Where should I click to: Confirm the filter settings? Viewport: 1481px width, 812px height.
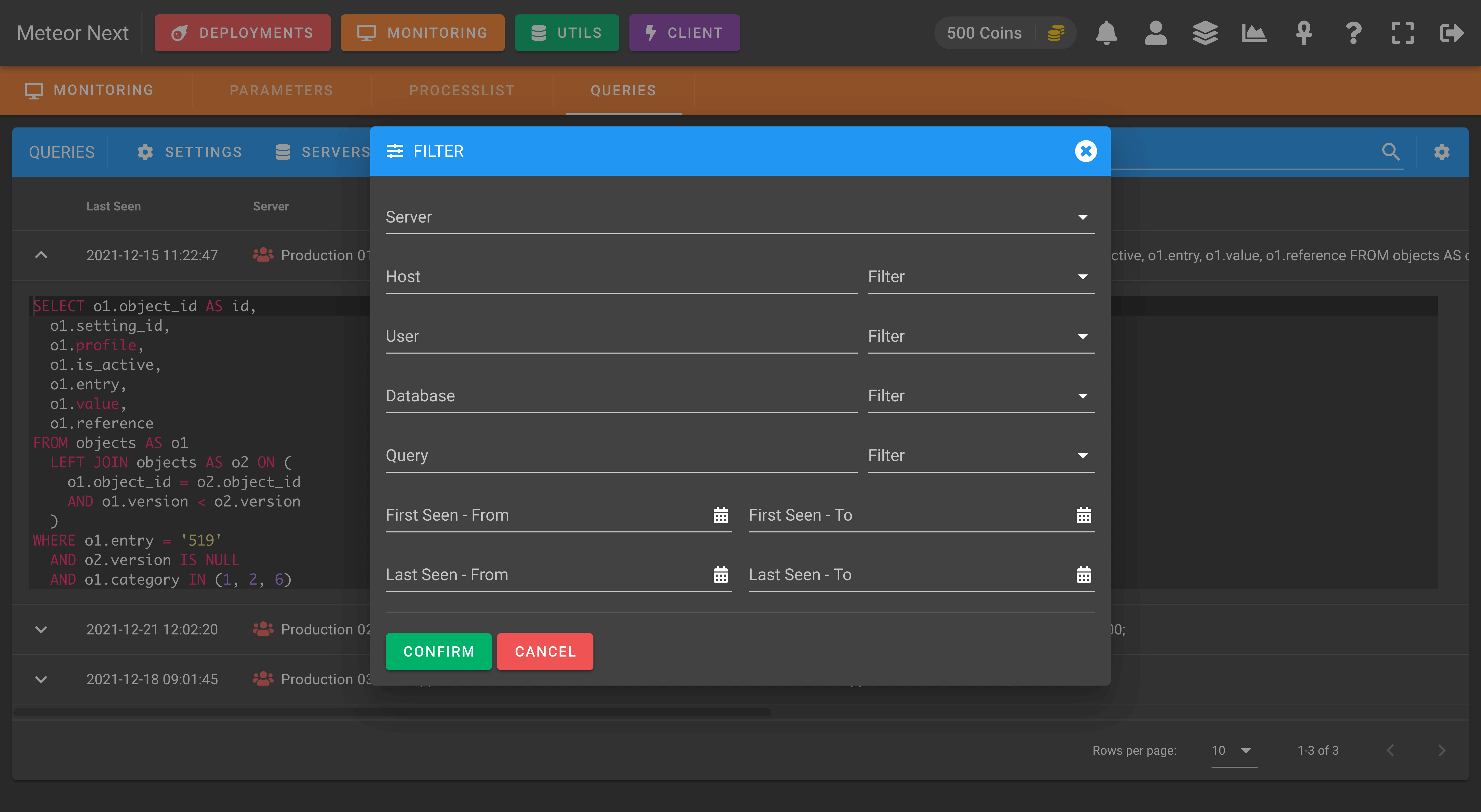439,652
